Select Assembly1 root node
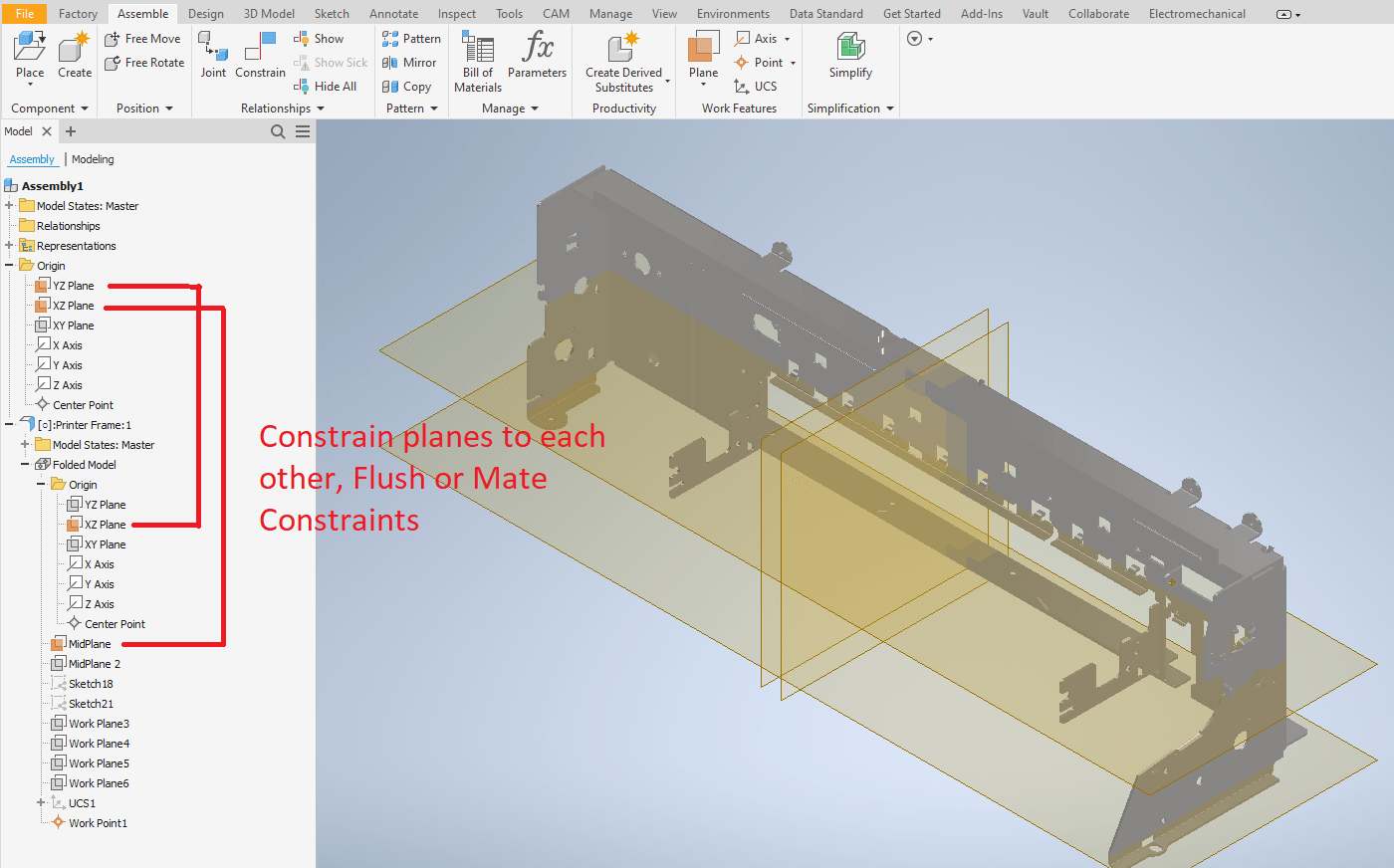Image resolution: width=1394 pixels, height=868 pixels. (x=44, y=186)
